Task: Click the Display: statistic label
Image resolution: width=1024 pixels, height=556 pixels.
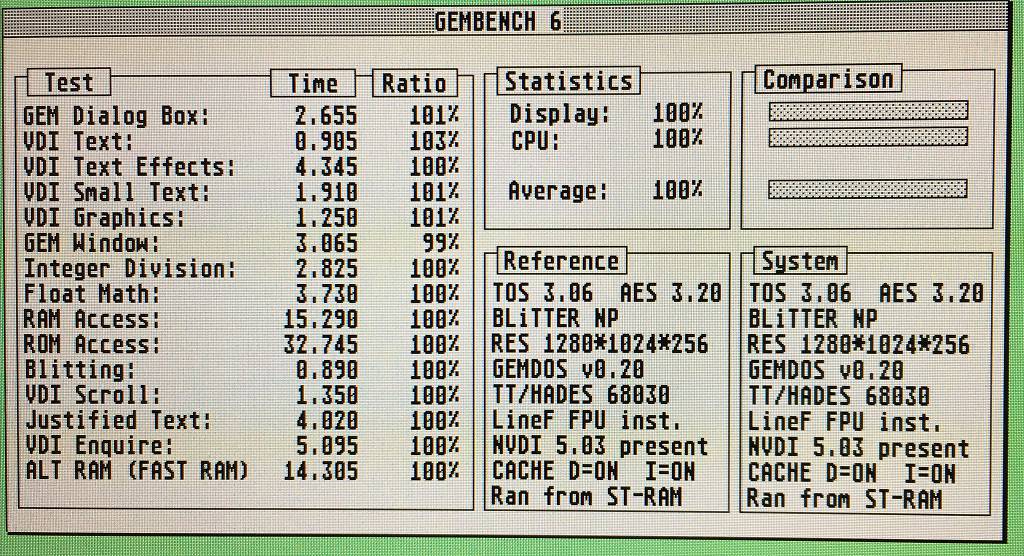Action: click(559, 114)
